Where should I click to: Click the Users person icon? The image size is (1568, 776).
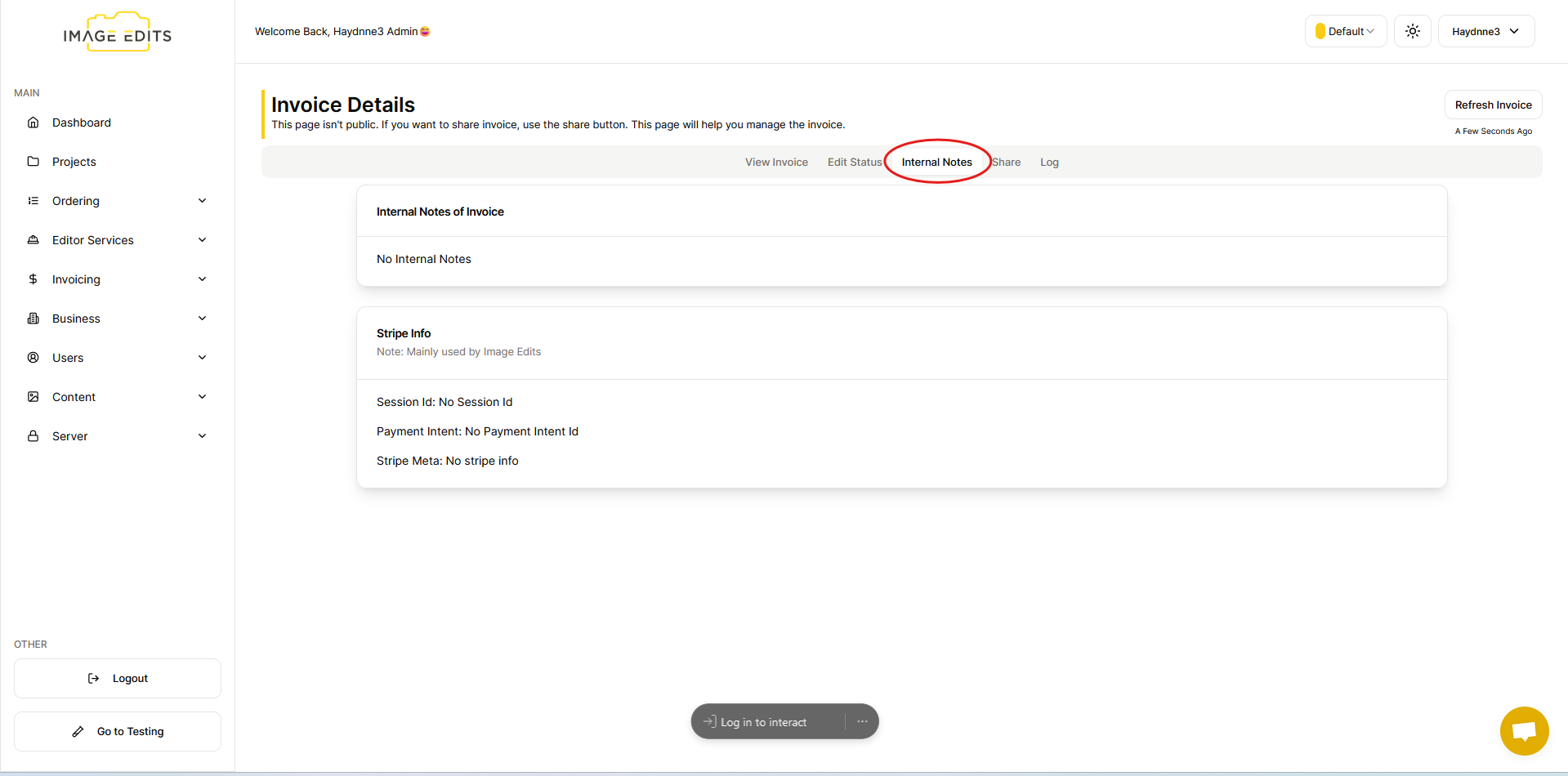click(x=34, y=358)
